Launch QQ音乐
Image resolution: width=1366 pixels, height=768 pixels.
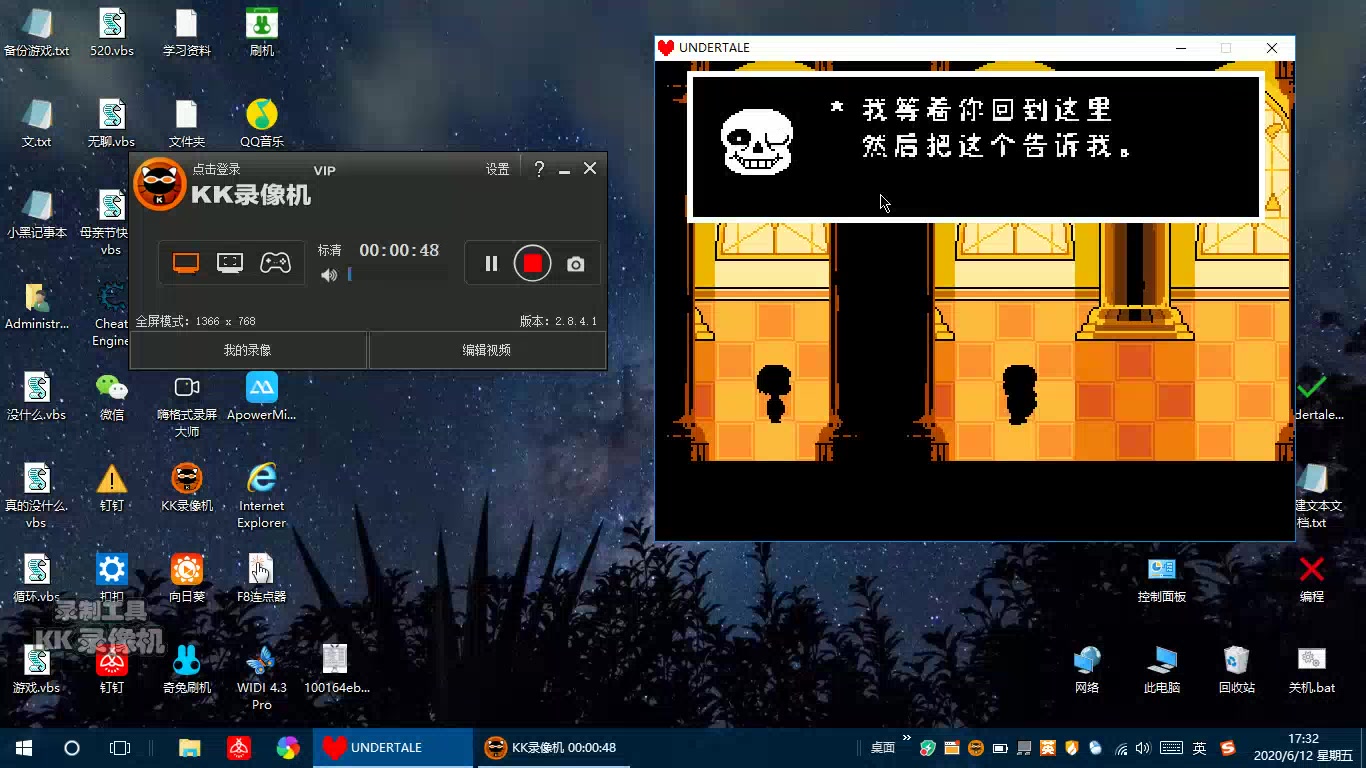click(x=262, y=124)
